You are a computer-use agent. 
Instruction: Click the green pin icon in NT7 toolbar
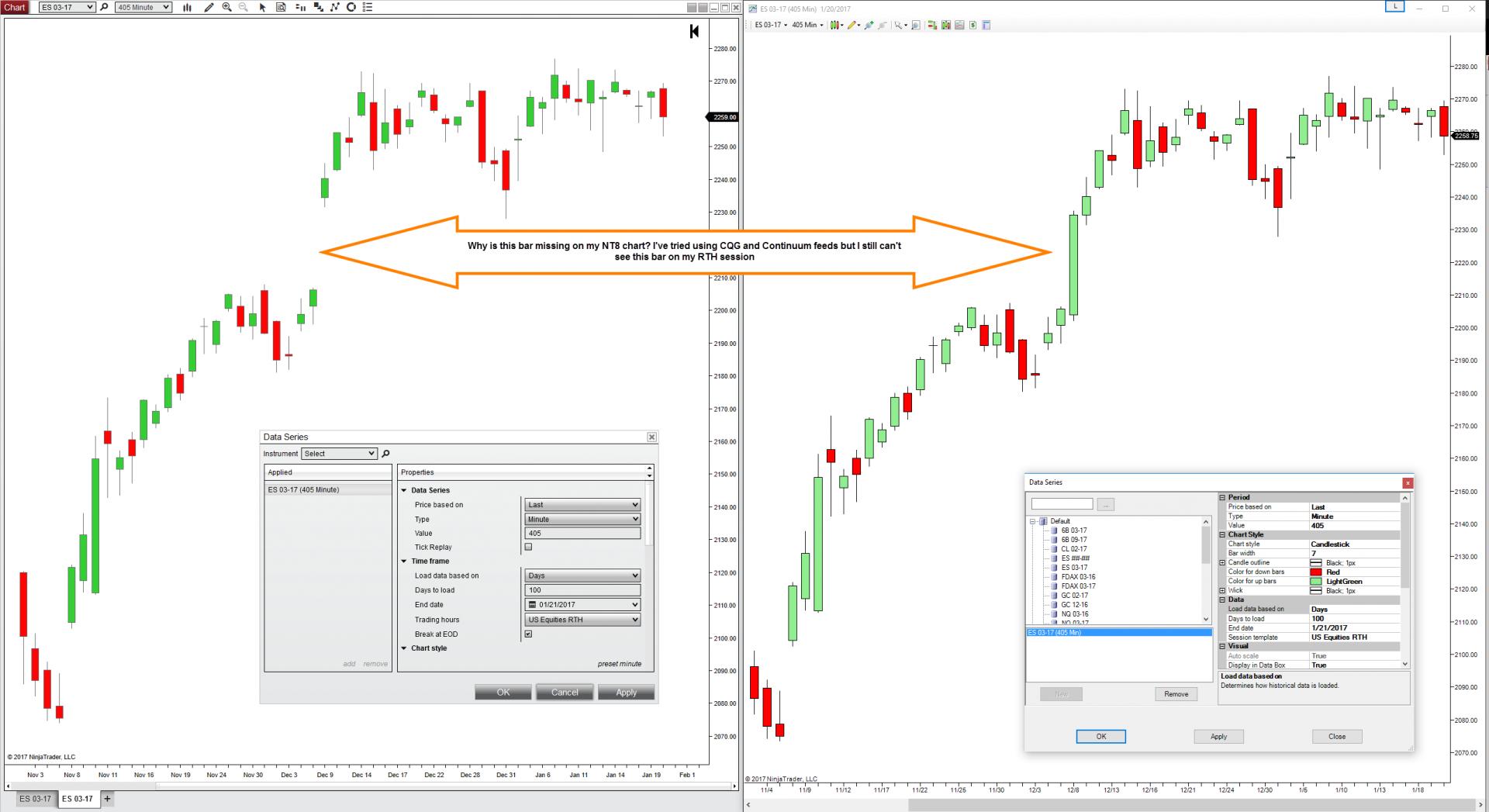(869, 25)
